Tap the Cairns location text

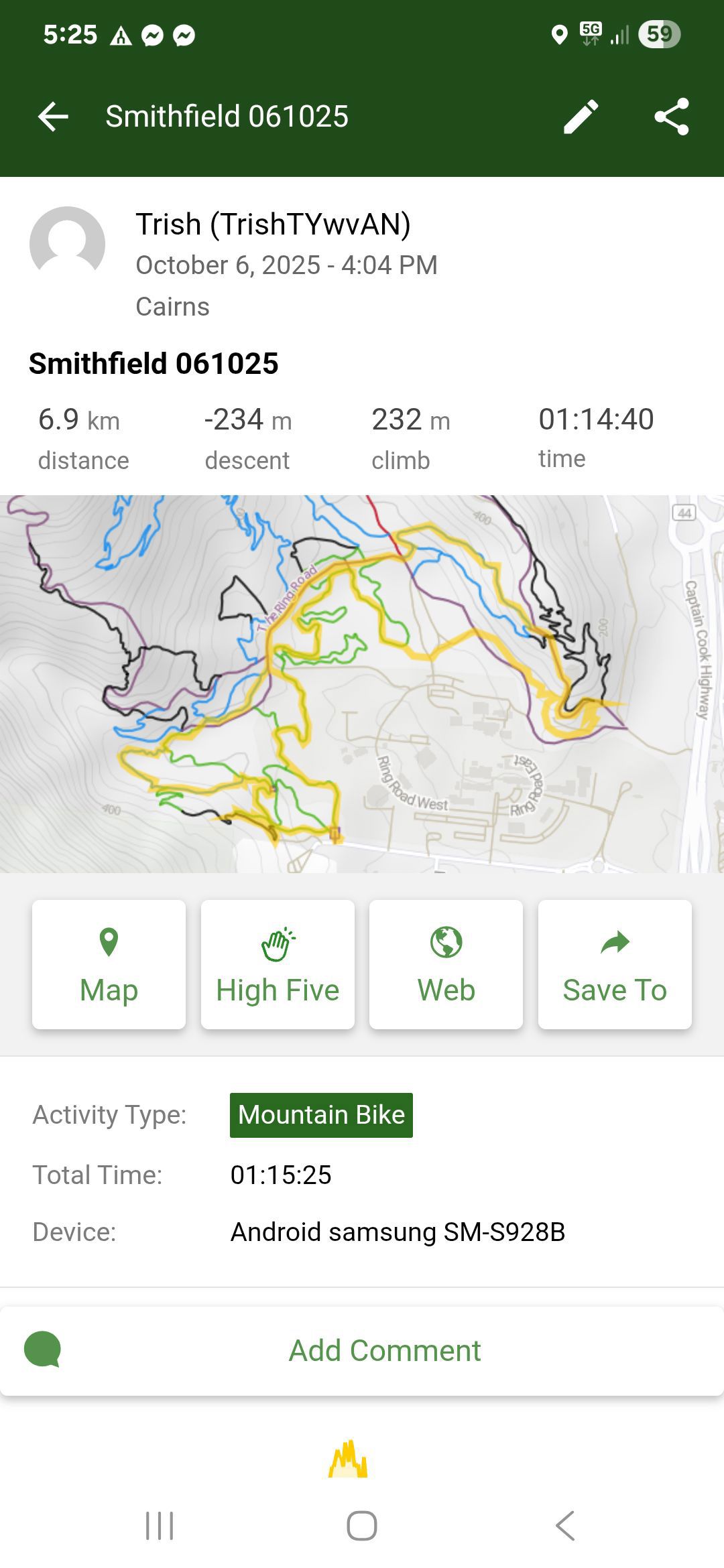172,306
